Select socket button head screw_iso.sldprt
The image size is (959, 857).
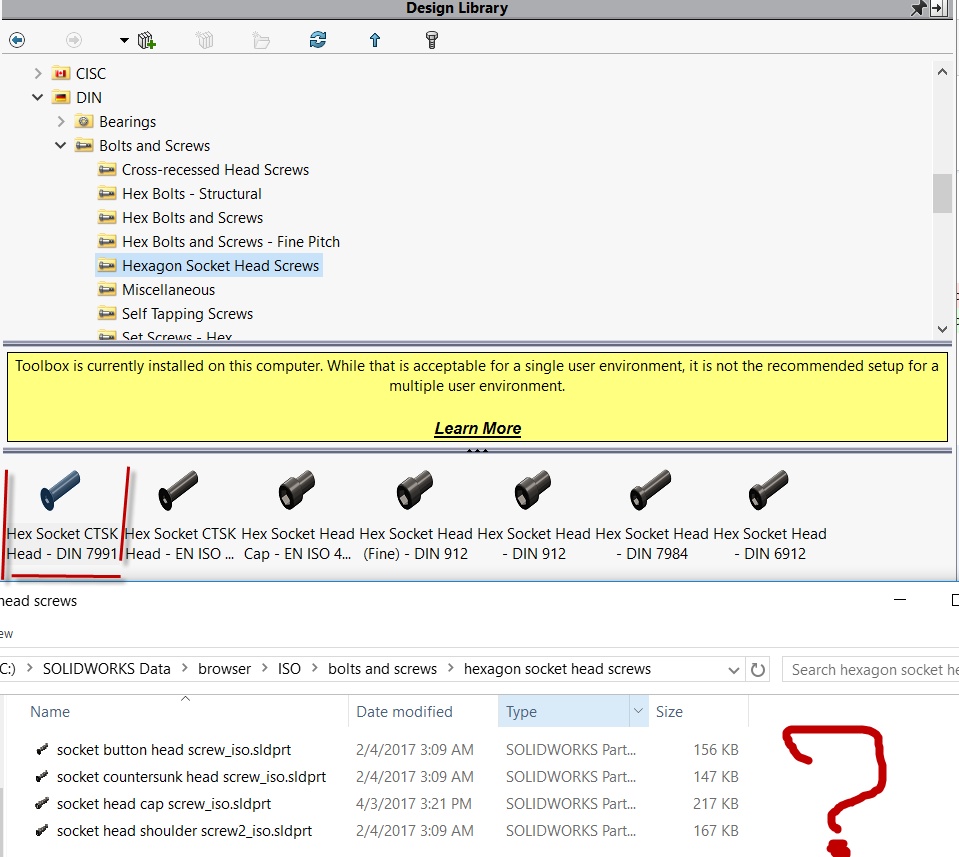point(174,750)
